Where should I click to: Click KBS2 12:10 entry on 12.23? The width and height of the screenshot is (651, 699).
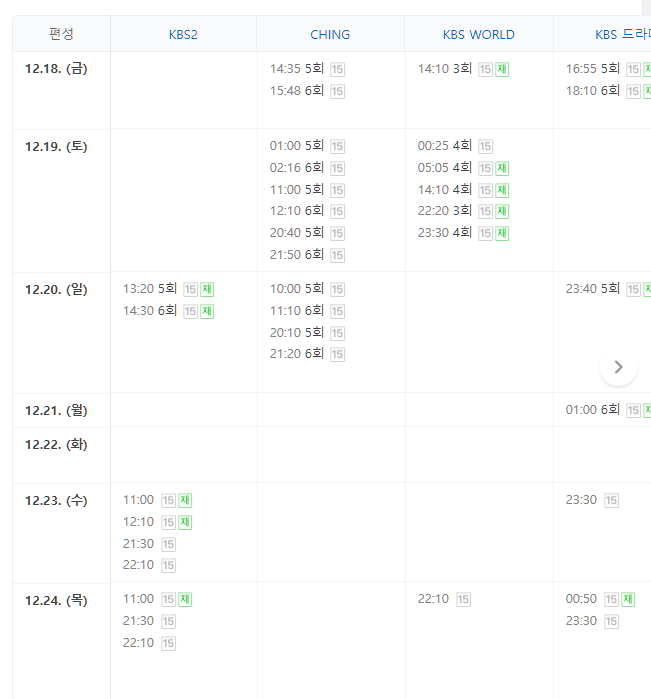[138, 522]
